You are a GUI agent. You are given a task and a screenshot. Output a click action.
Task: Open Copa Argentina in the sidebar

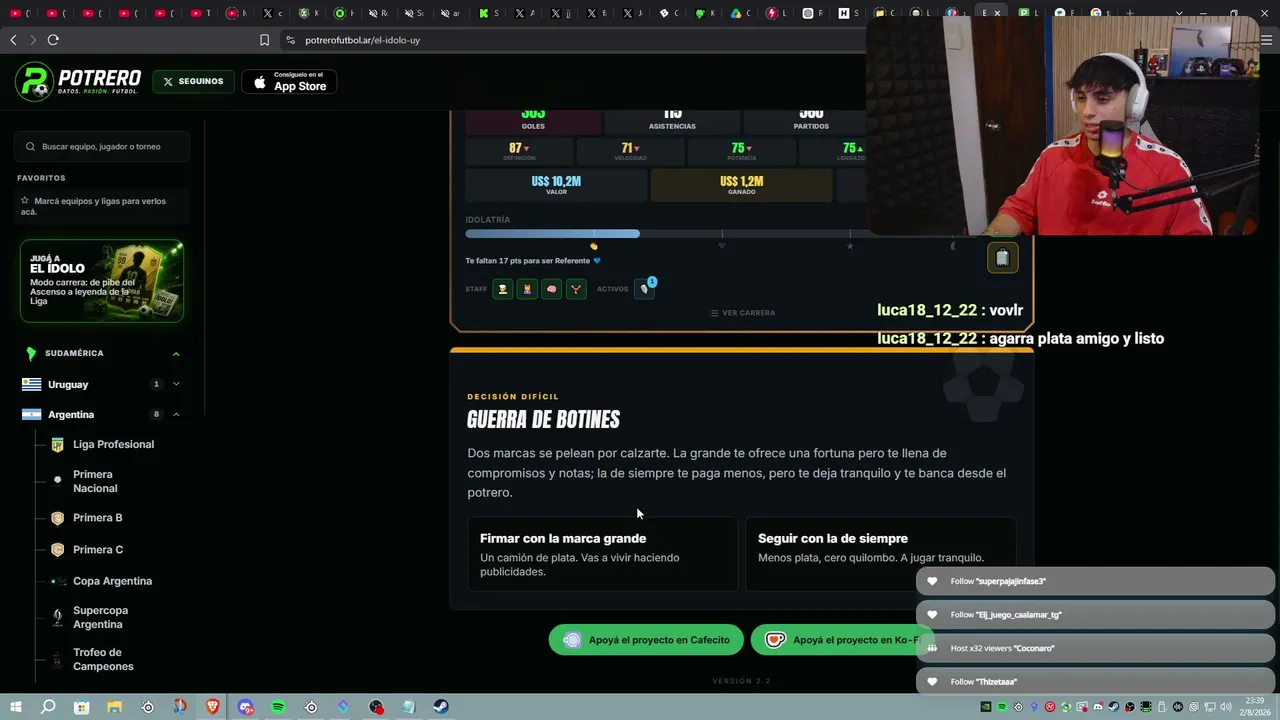[x=112, y=581]
